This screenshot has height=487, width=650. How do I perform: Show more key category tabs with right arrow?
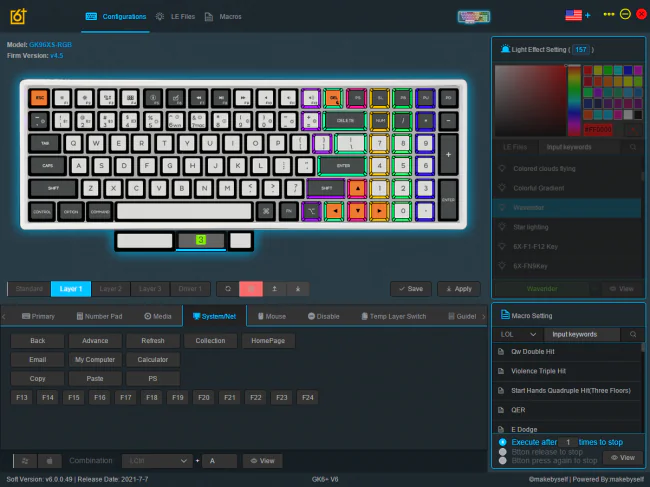[x=483, y=317]
